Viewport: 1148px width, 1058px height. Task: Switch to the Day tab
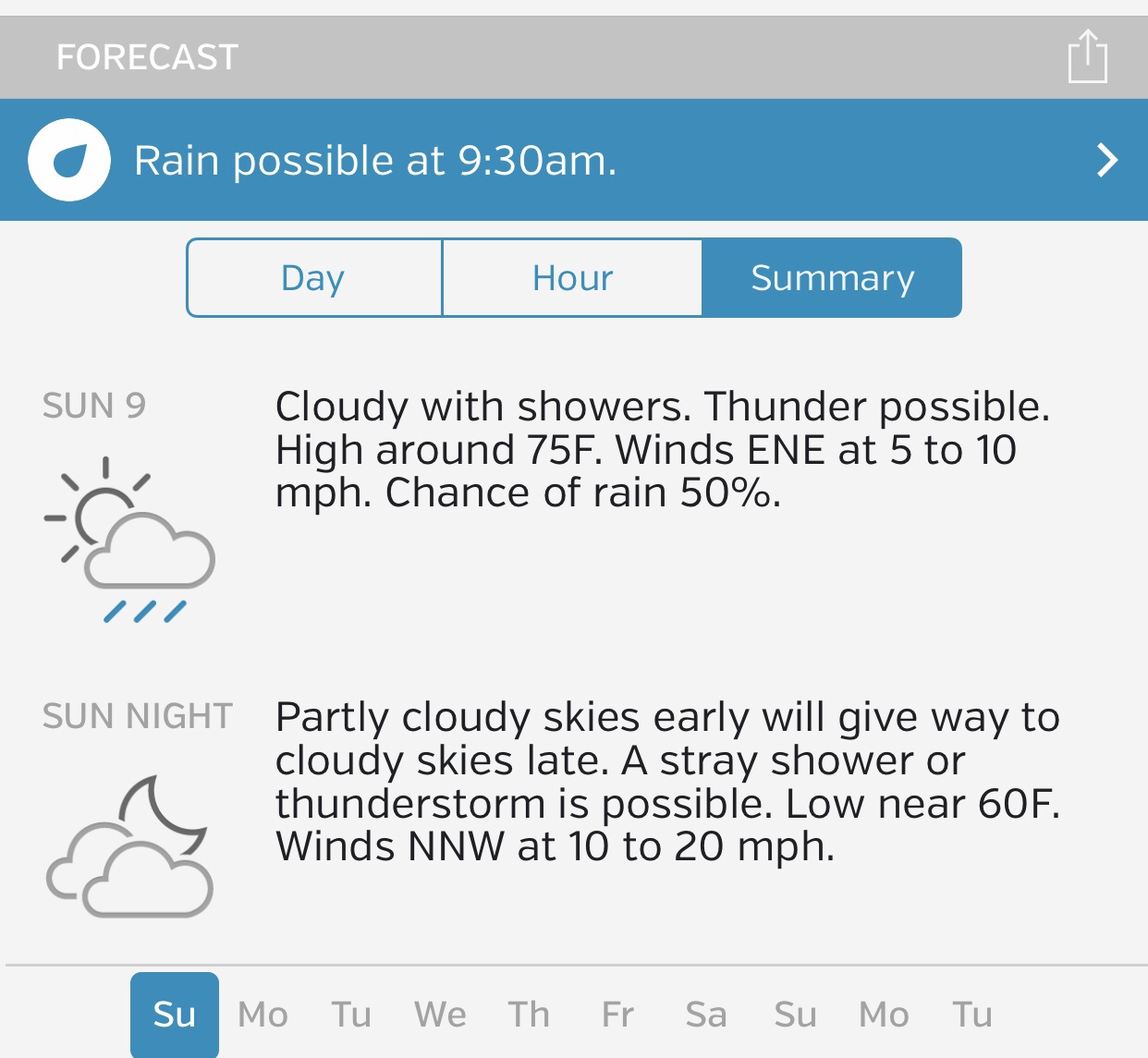click(x=313, y=278)
